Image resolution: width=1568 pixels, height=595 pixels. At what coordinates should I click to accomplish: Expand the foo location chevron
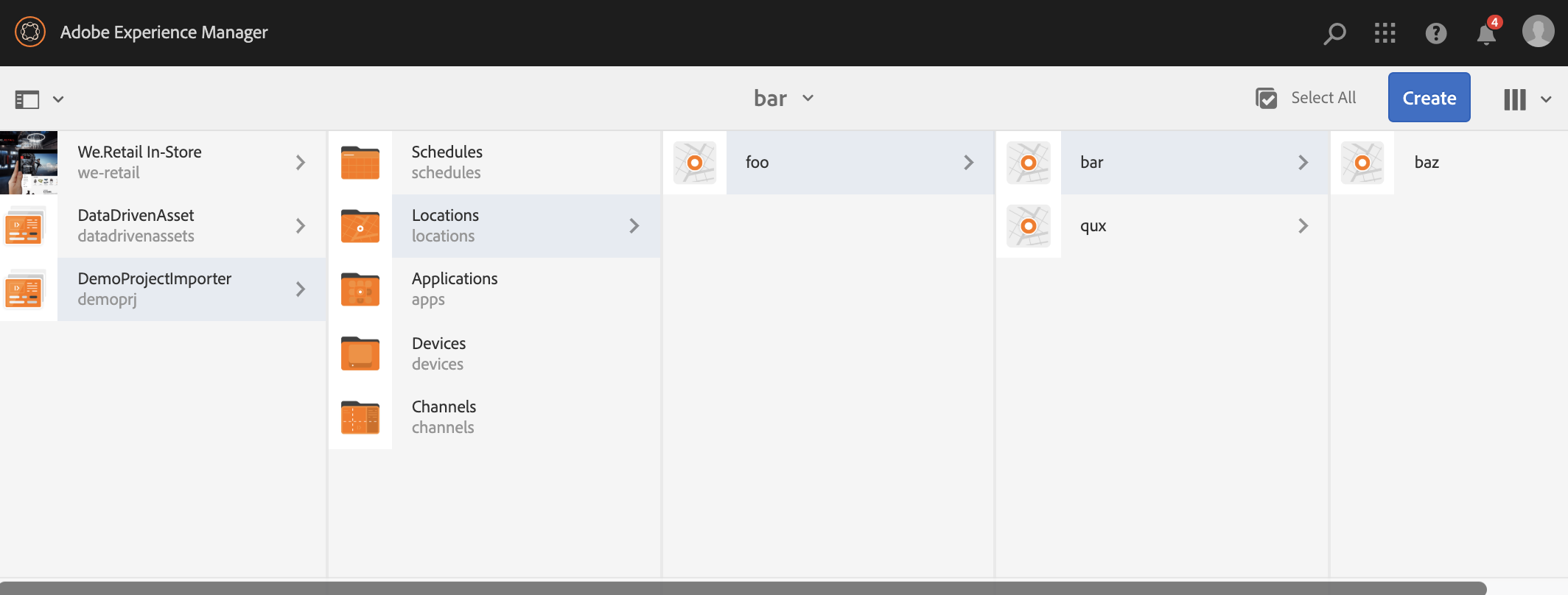968,163
